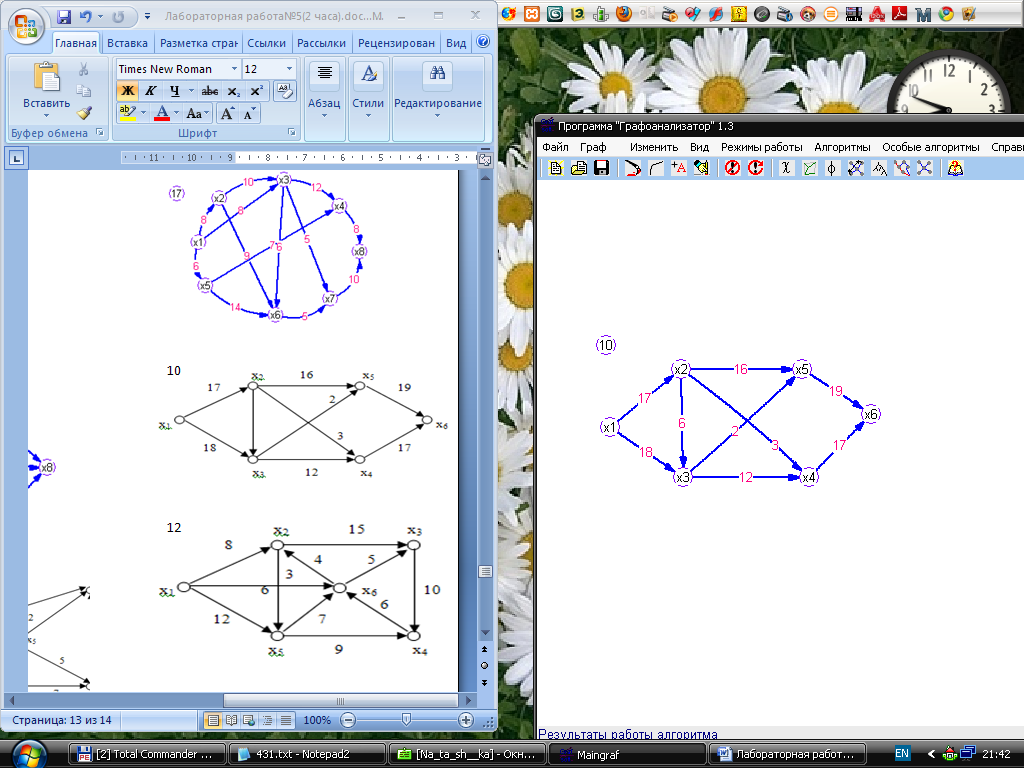Open the Граф menu
This screenshot has height=768, width=1024.
pyautogui.click(x=593, y=147)
